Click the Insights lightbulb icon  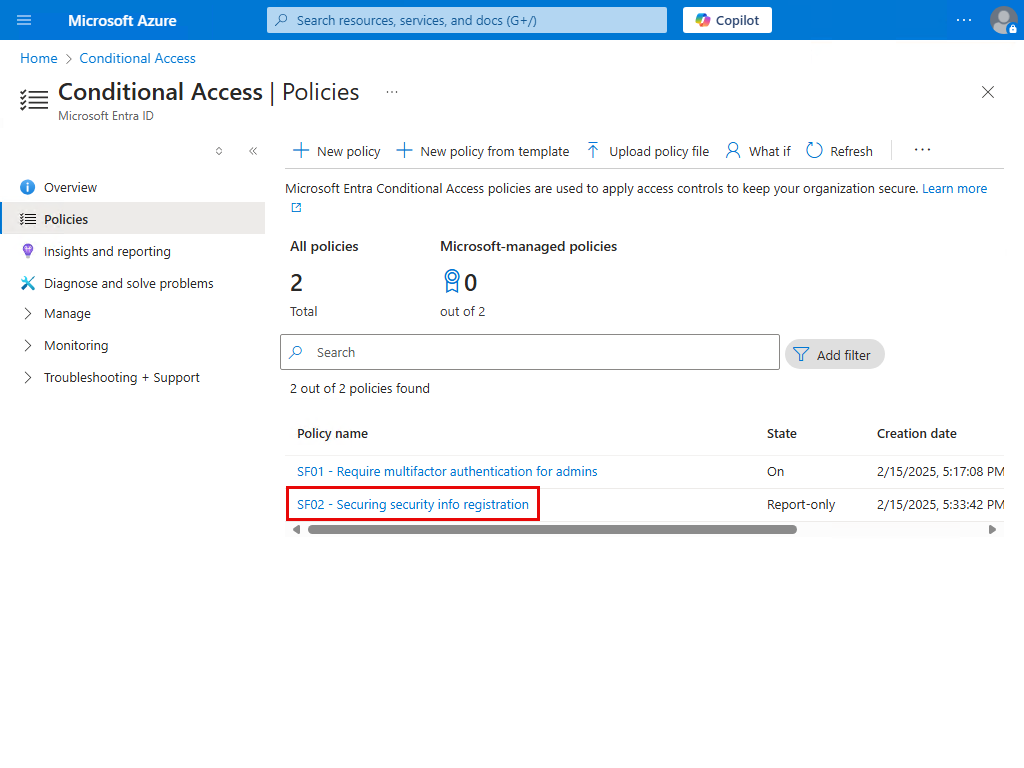coord(27,251)
